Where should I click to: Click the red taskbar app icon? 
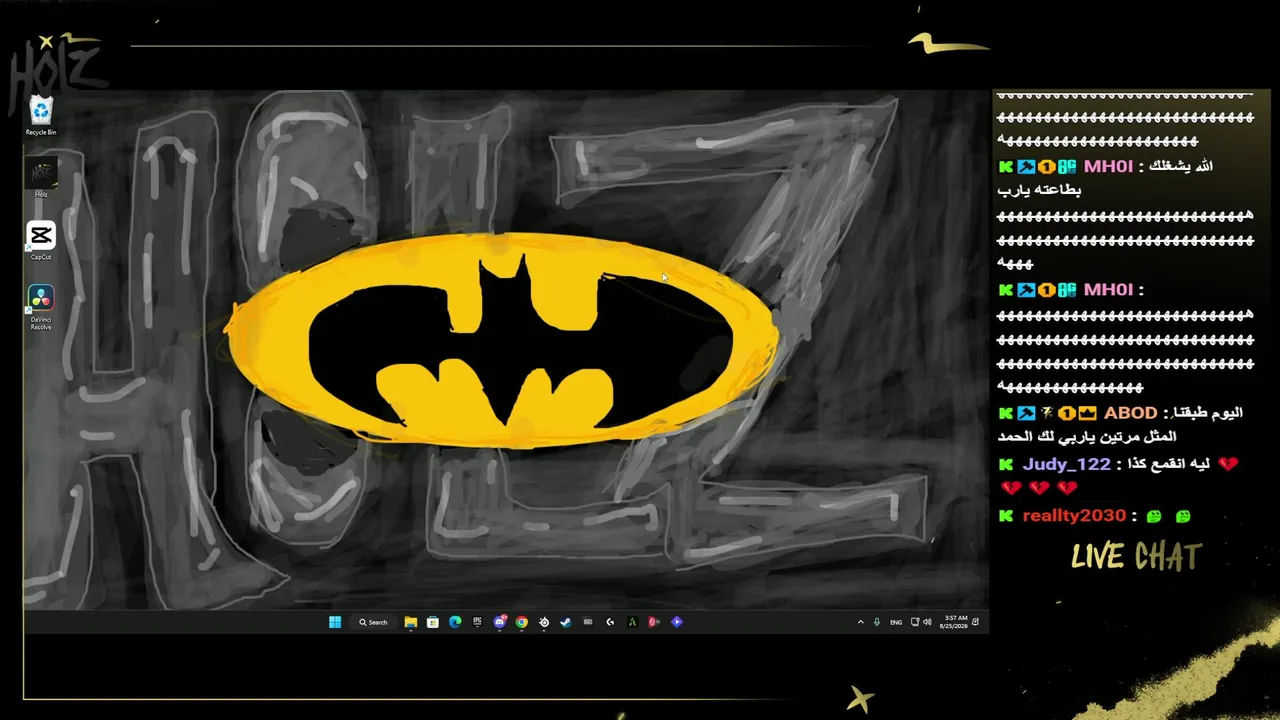point(654,622)
